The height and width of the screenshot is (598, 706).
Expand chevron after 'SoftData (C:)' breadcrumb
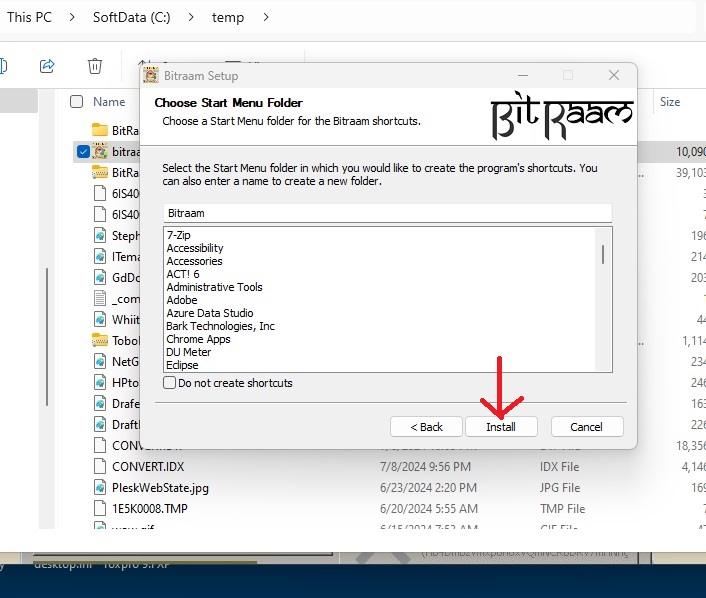click(191, 17)
